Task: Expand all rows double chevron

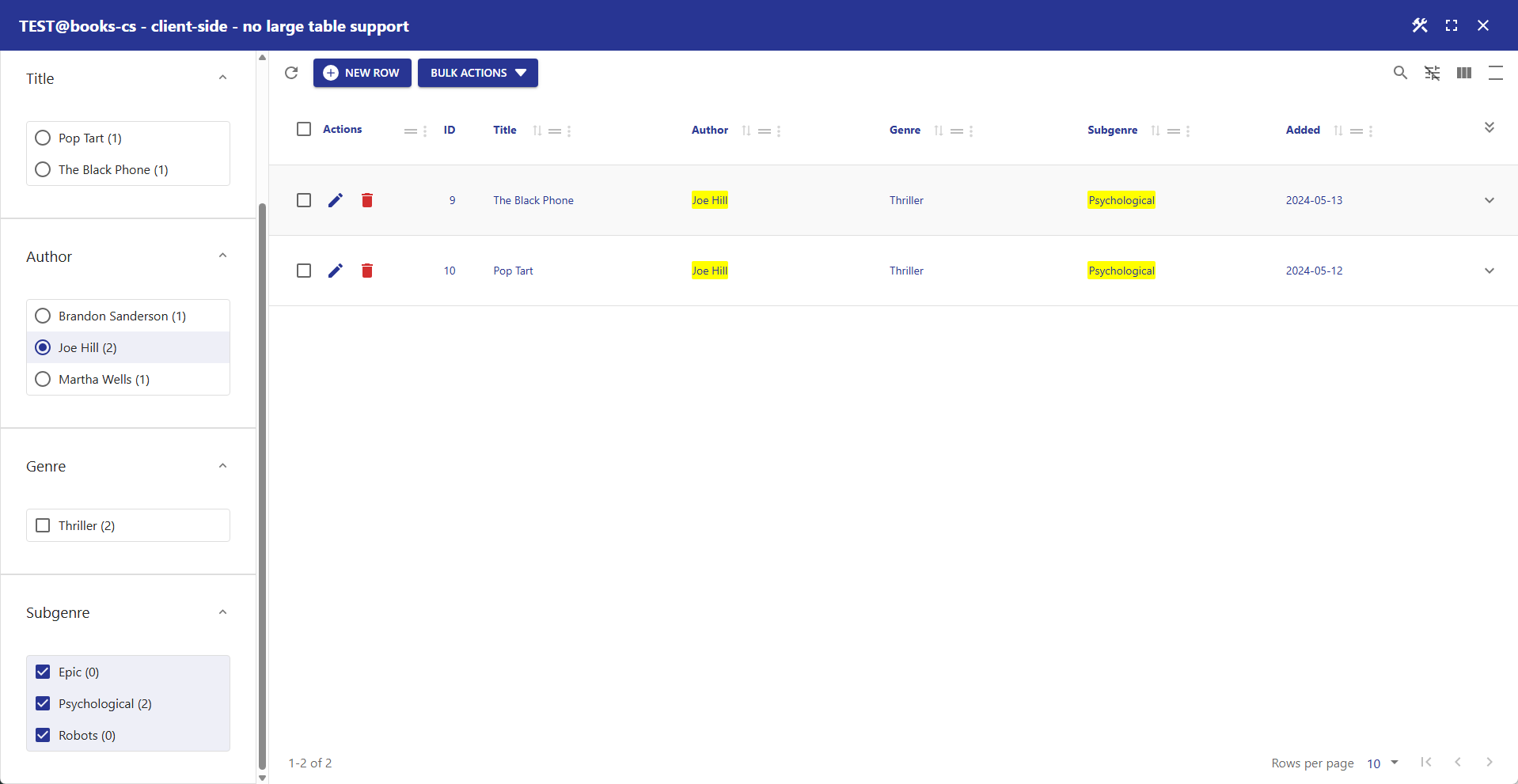Action: [1490, 127]
